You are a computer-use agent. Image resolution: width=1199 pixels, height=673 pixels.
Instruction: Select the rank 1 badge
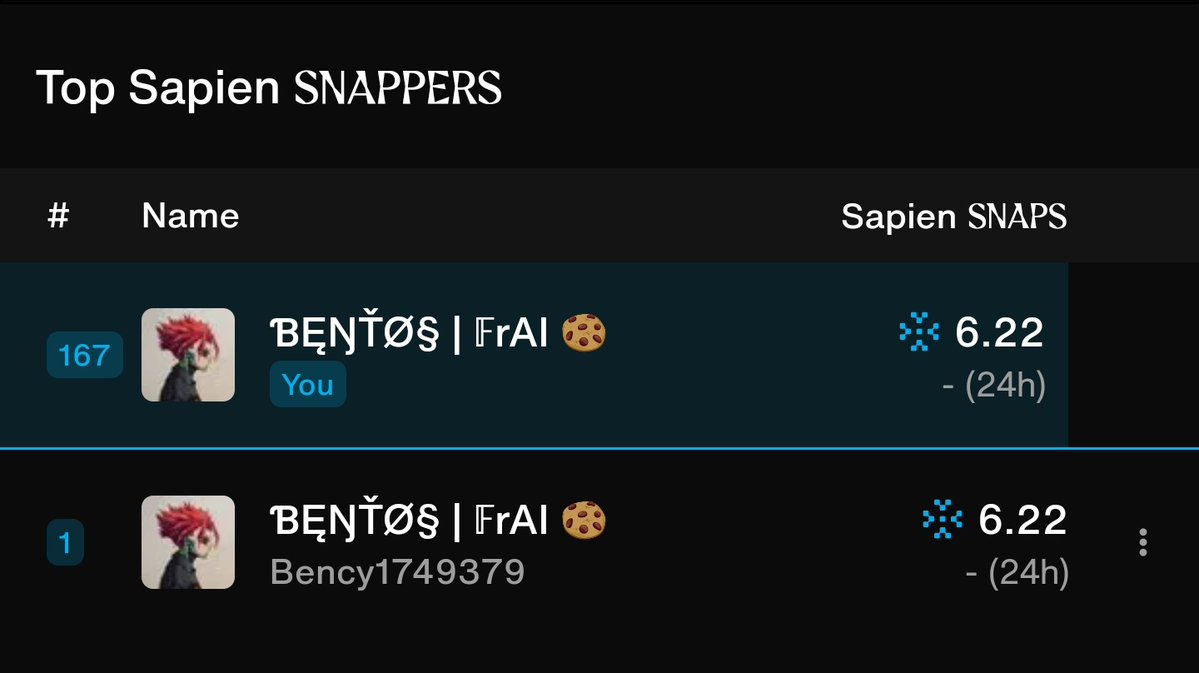point(65,542)
